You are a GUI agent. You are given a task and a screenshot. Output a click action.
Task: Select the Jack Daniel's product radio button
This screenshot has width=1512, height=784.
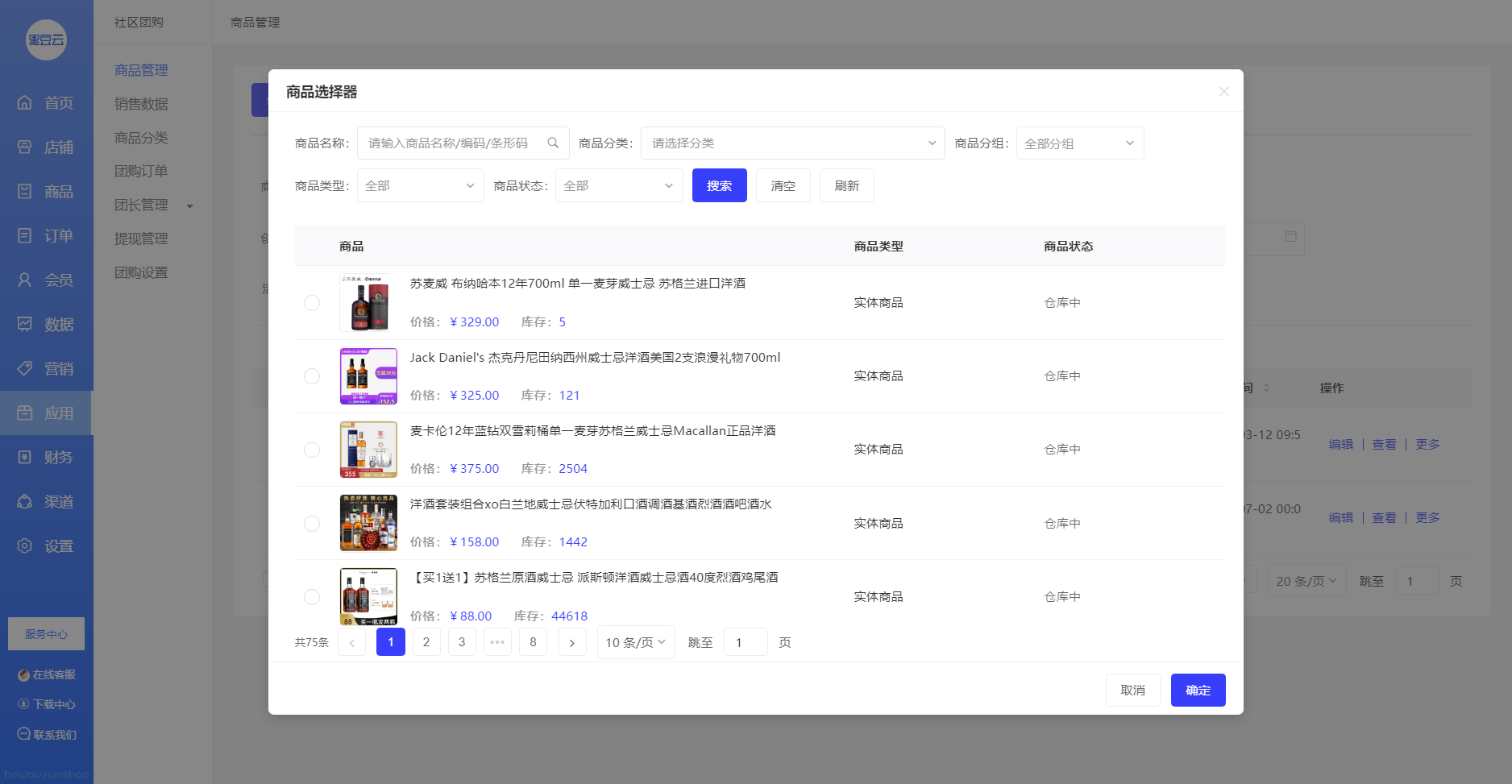[312, 376]
